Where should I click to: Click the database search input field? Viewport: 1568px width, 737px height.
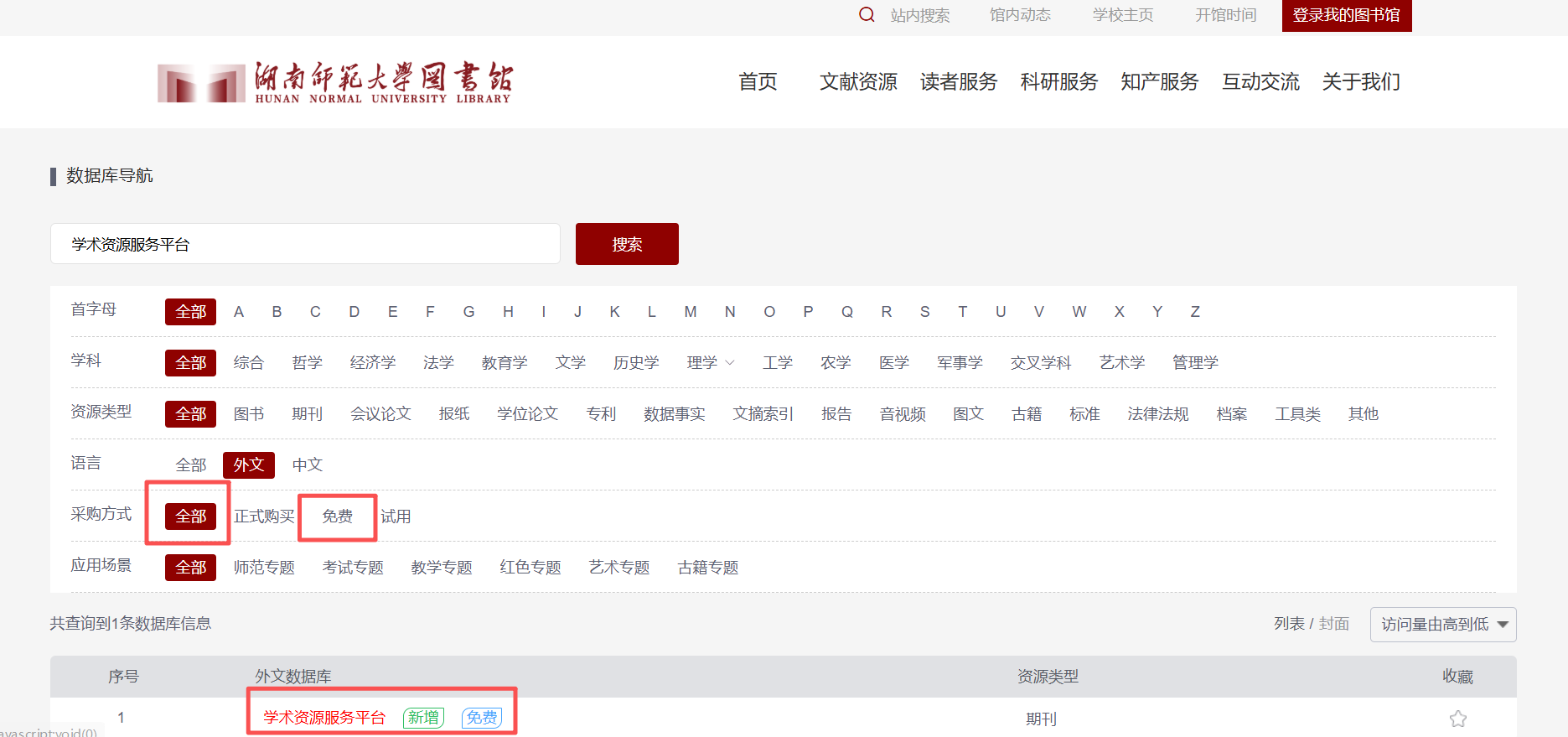coord(305,244)
